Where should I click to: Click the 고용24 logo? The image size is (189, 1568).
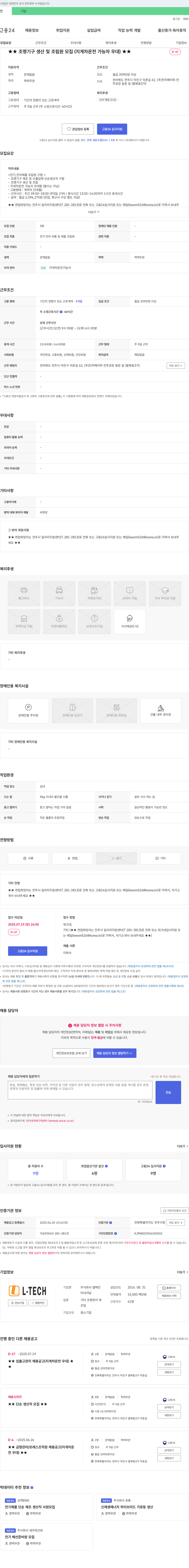pyautogui.click(x=7, y=30)
